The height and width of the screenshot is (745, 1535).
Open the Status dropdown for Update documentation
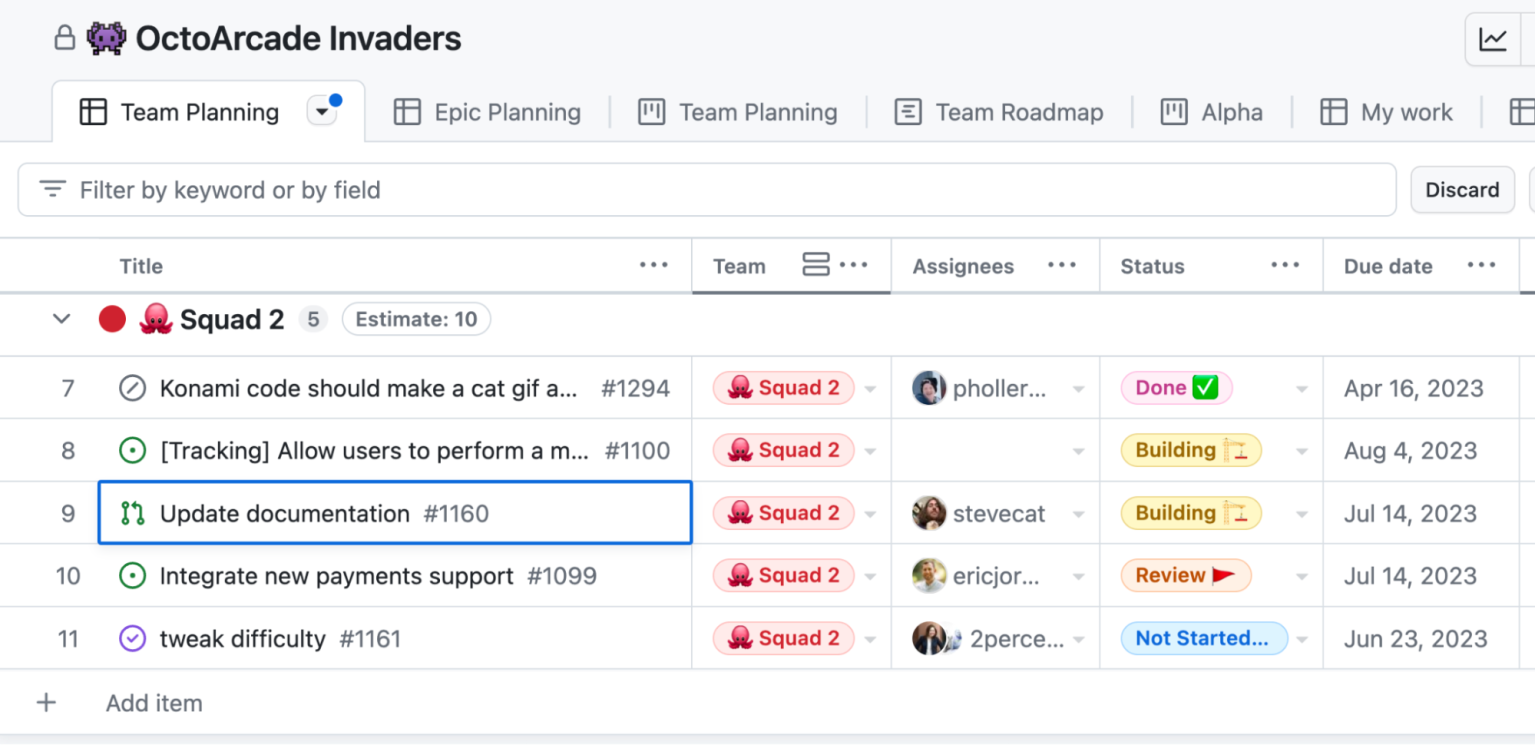(1301, 513)
